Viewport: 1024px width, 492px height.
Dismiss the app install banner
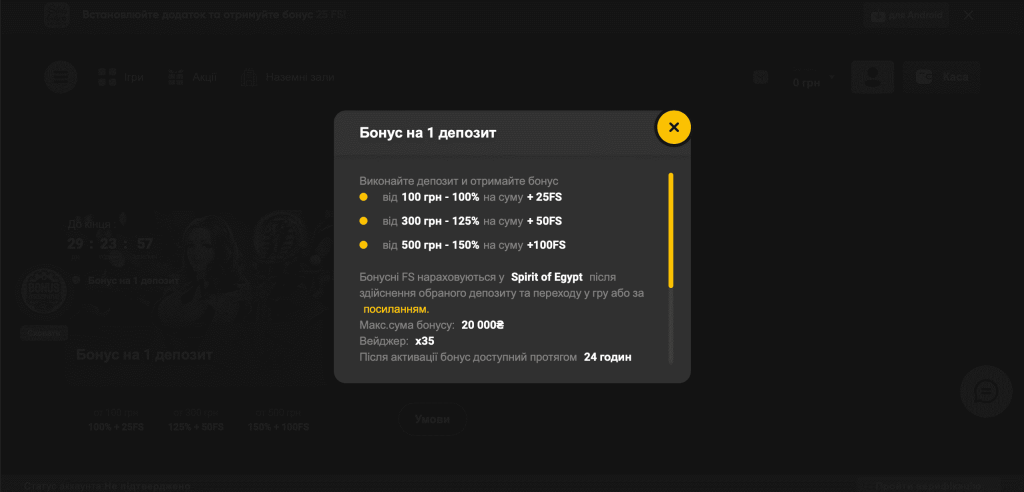pos(968,15)
